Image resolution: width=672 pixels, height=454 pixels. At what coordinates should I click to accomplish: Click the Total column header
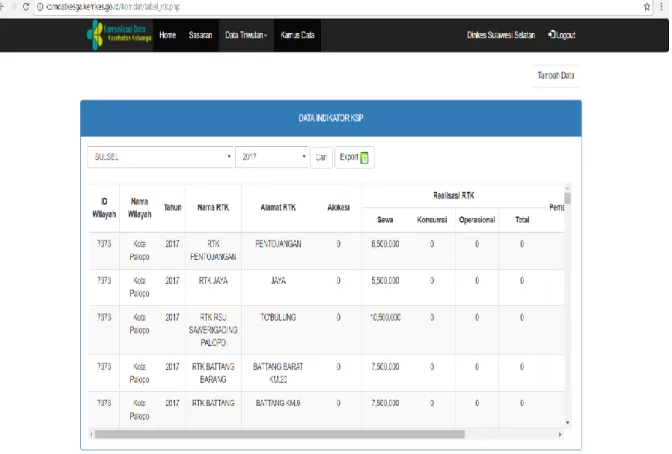[522, 220]
